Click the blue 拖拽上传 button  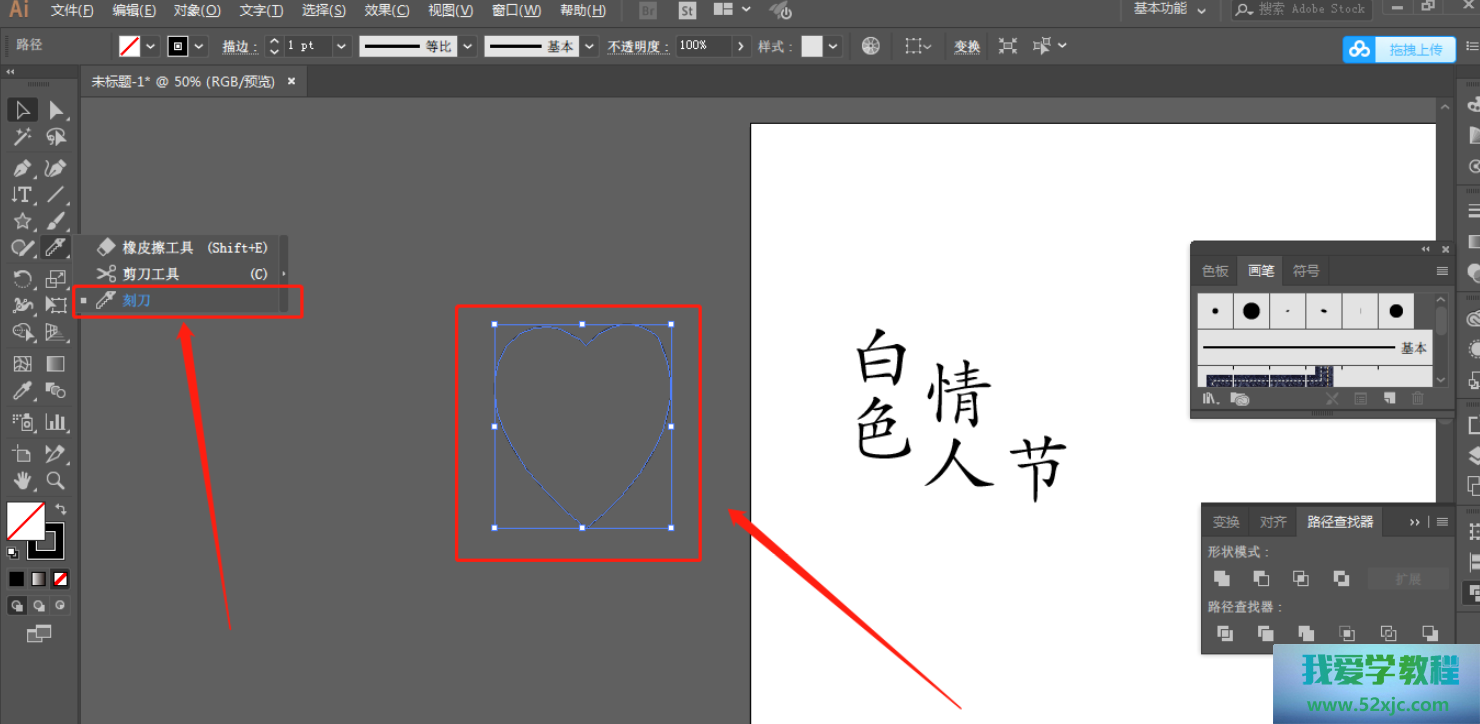click(1400, 49)
